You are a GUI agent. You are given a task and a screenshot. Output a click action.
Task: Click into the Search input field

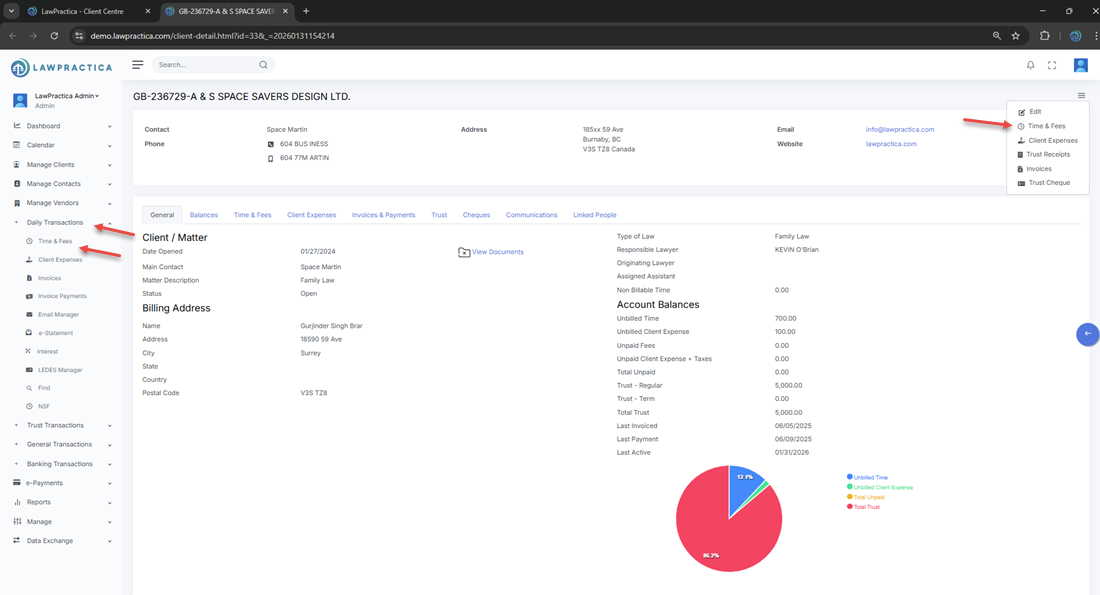205,65
